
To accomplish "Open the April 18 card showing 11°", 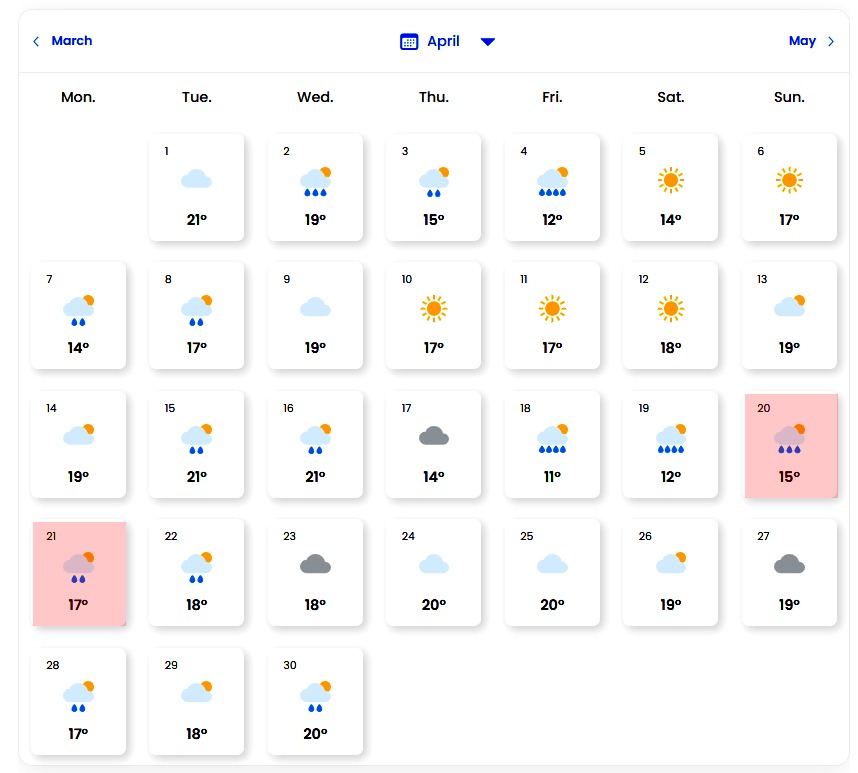I will tap(552, 445).
